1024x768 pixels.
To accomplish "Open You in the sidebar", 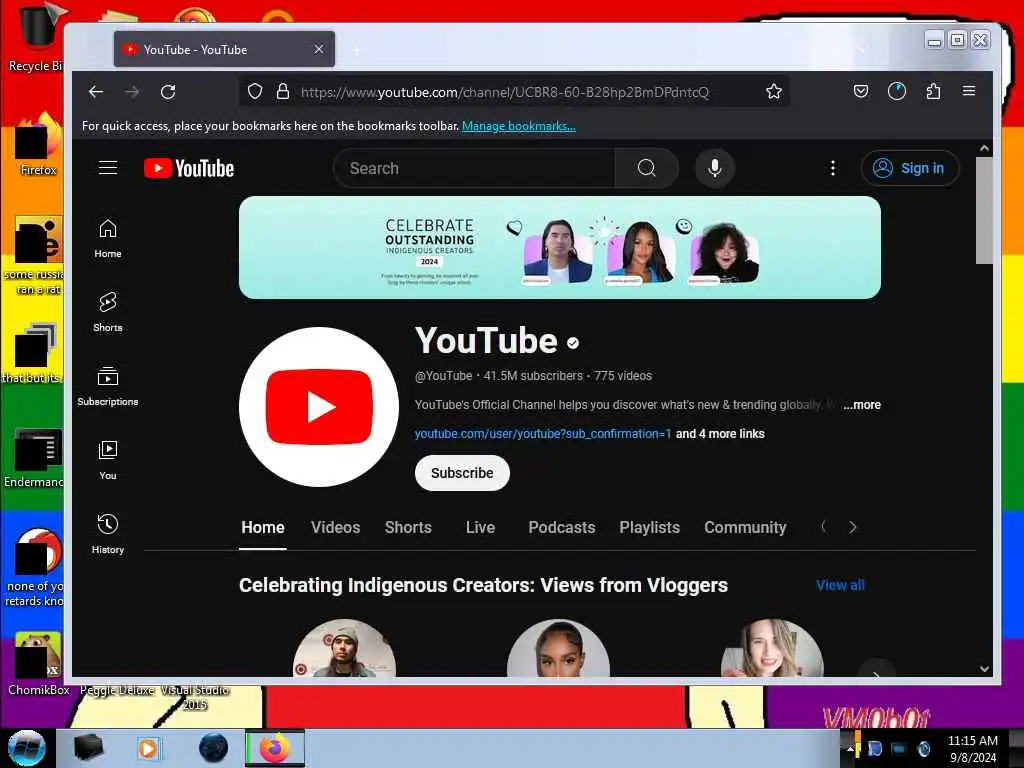I will coord(108,460).
